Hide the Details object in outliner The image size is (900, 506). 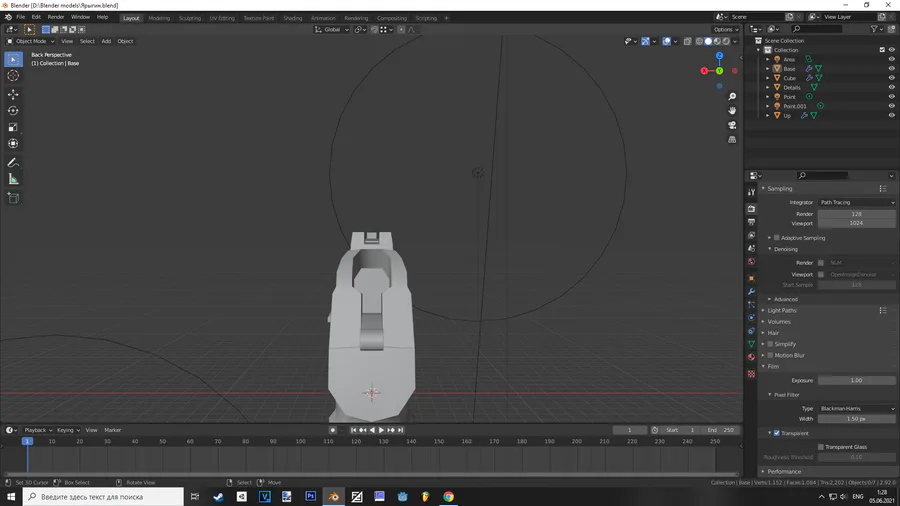(x=891, y=87)
